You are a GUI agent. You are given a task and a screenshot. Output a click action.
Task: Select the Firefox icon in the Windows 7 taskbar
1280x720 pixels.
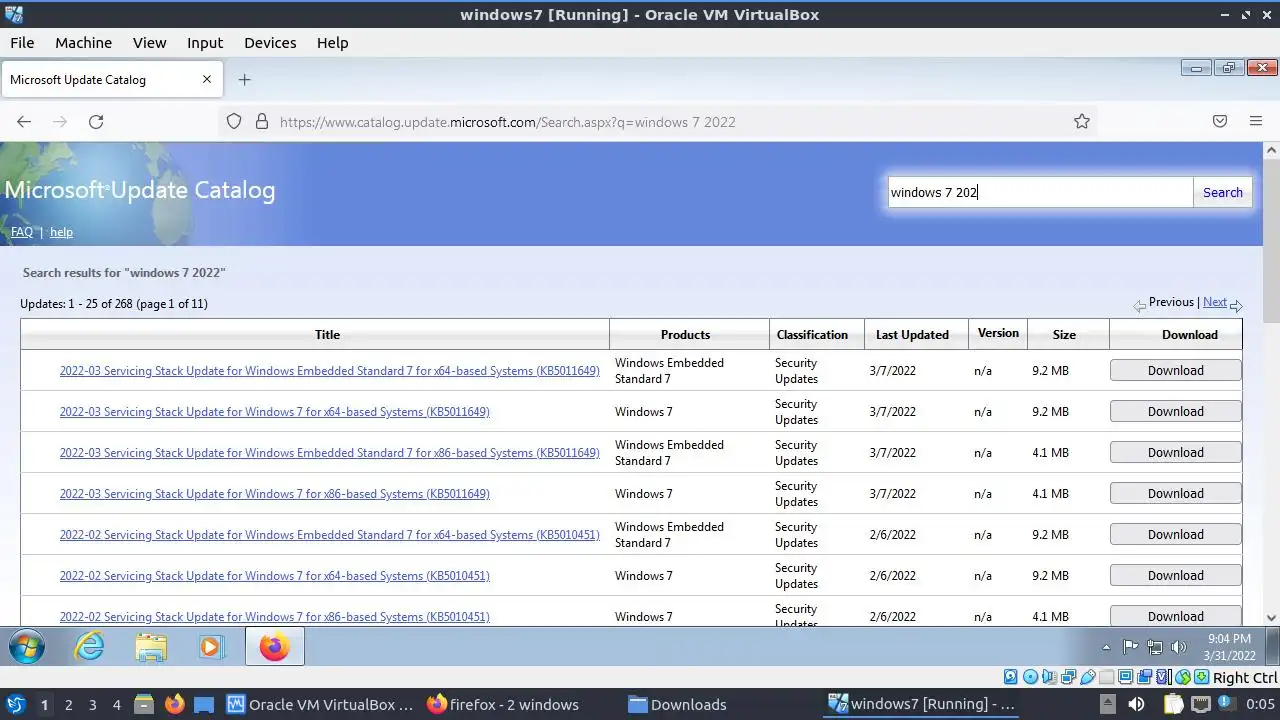(274, 647)
